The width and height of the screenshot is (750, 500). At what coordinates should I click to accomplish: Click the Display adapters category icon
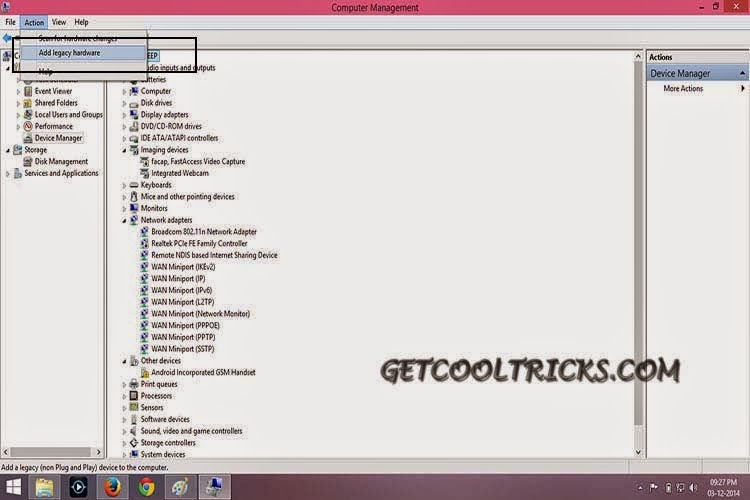click(134, 114)
